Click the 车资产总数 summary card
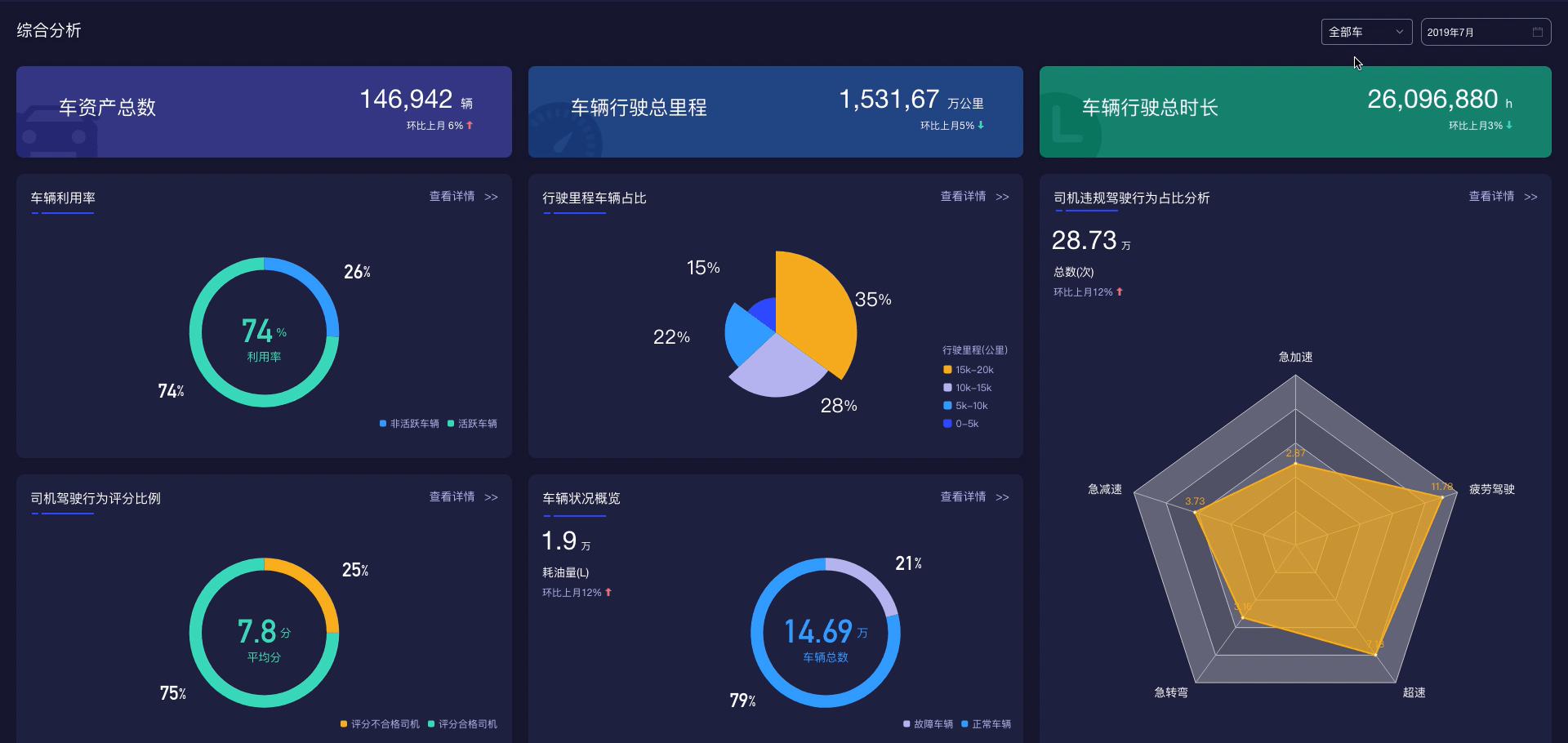 (x=264, y=112)
